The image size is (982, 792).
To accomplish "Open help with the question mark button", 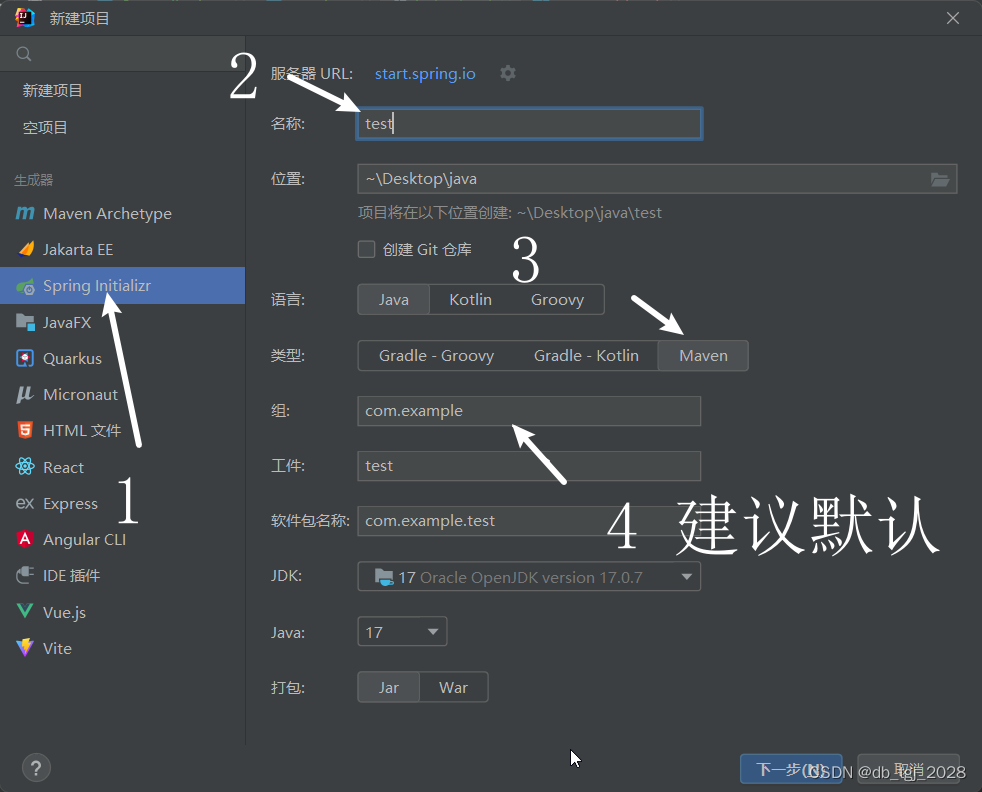I will coord(36,768).
